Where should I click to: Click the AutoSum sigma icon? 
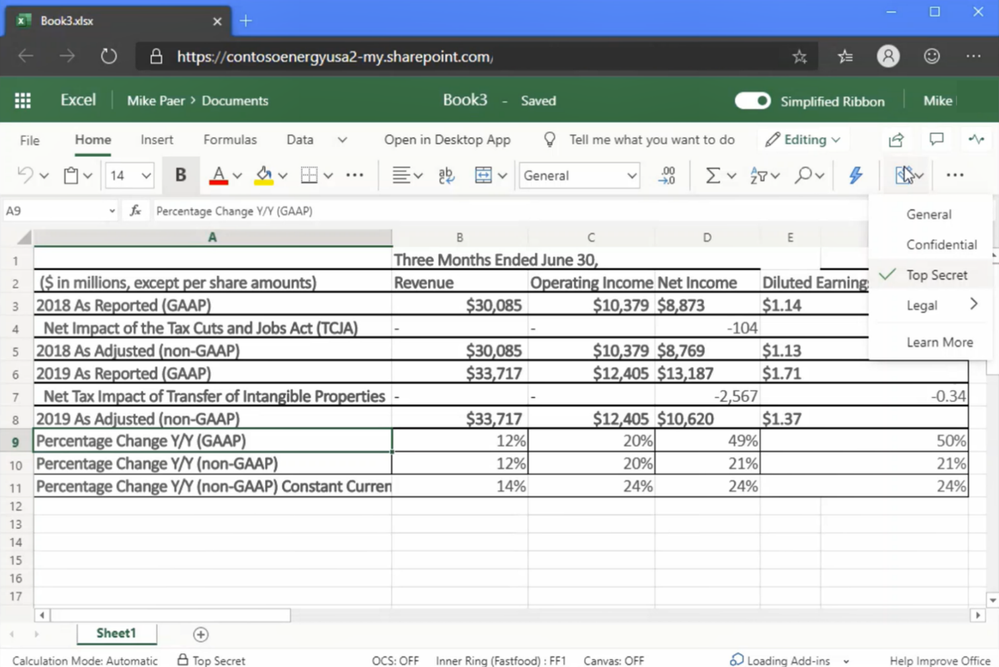click(x=712, y=175)
